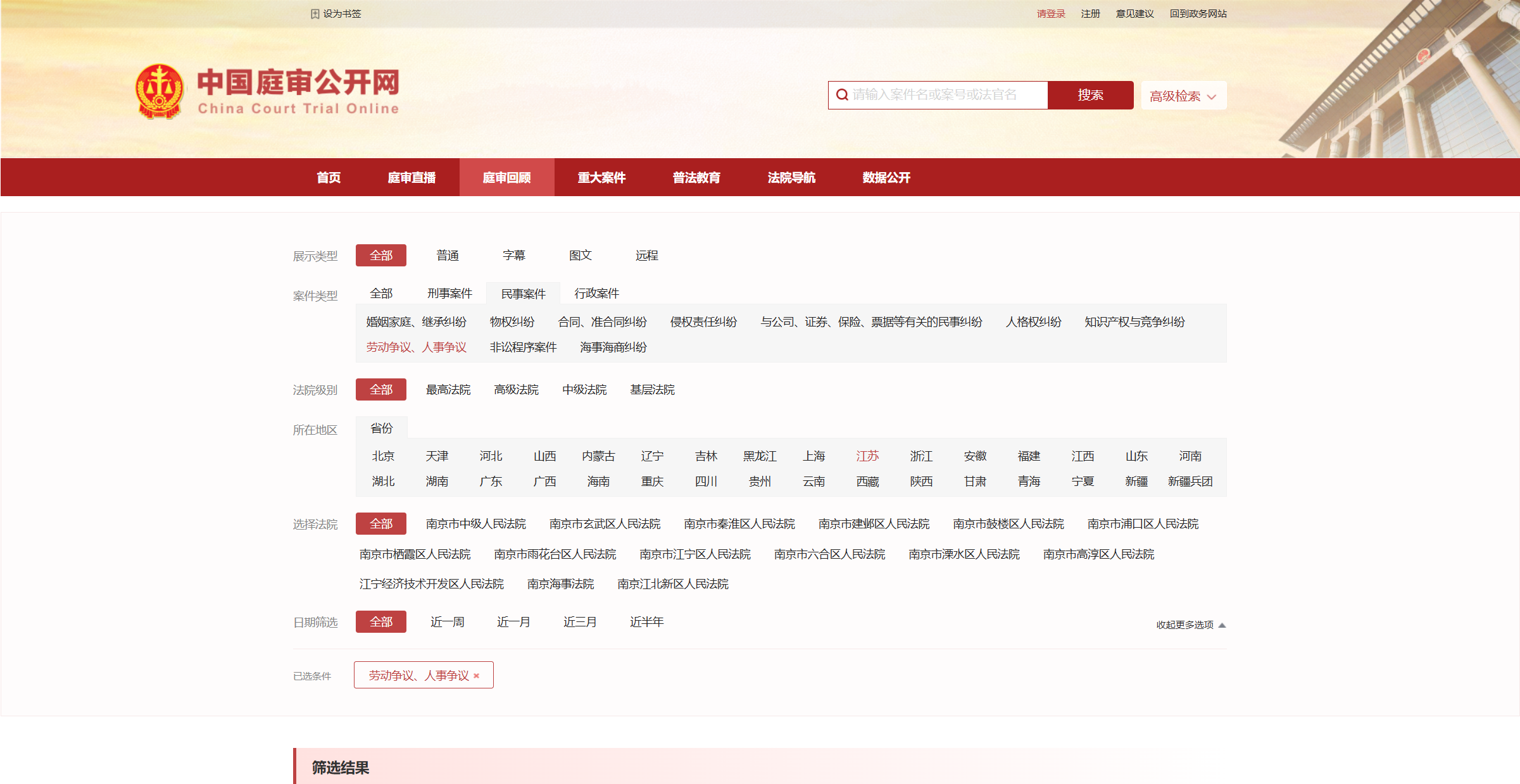1520x784 pixels.
Task: Select 南京市鼓楼区人民法院
Action: tap(1008, 524)
